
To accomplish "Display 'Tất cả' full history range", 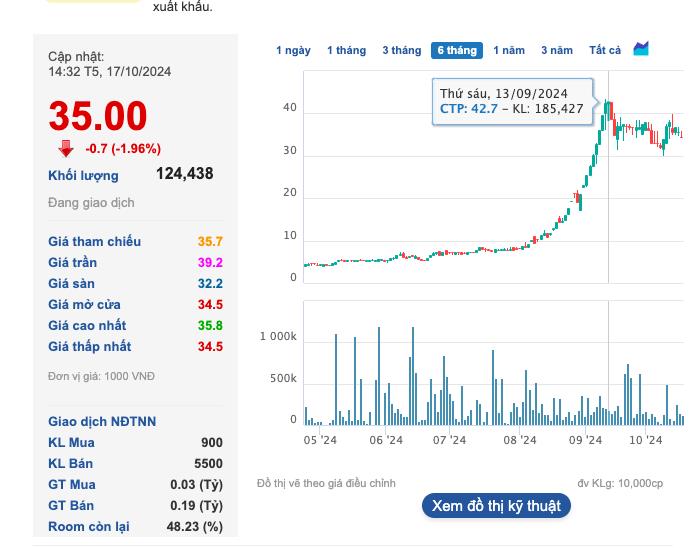I will coord(605,50).
